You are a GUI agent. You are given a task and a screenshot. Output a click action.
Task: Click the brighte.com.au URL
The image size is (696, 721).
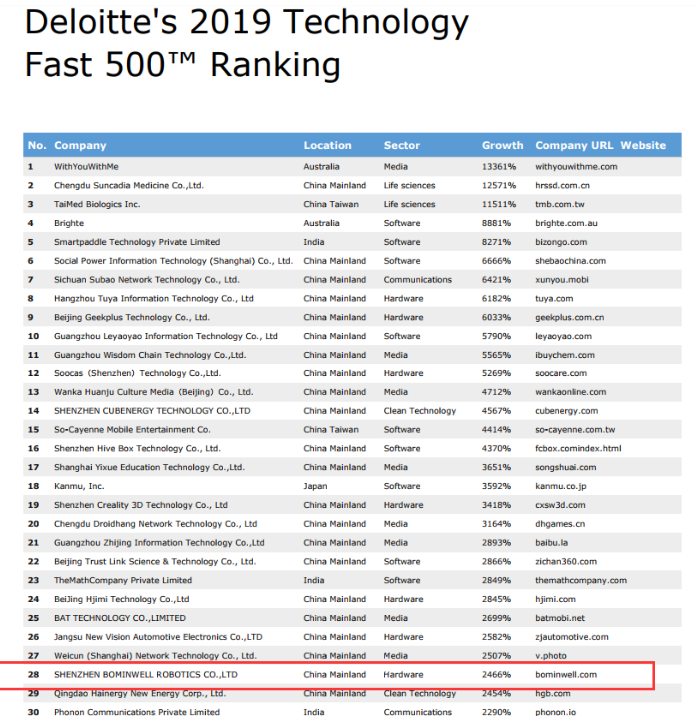566,223
